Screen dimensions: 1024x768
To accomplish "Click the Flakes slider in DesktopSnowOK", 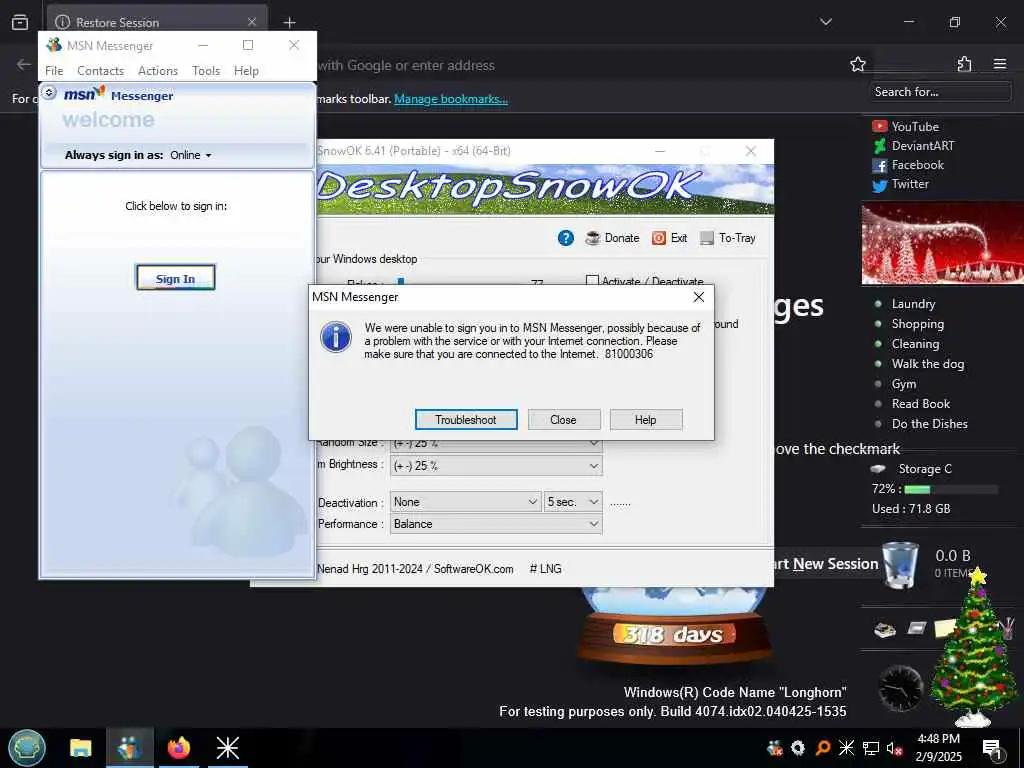I will coord(401,282).
